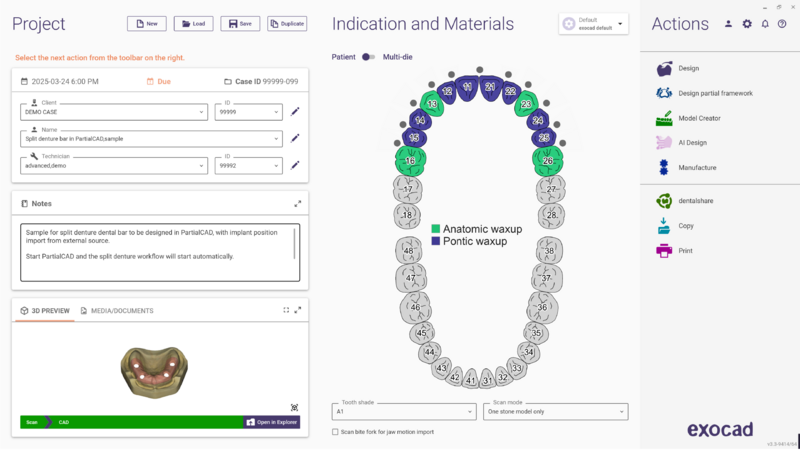The image size is (800, 450).
Task: Toggle the dot beside tooth 14
Action: [x=403, y=124]
